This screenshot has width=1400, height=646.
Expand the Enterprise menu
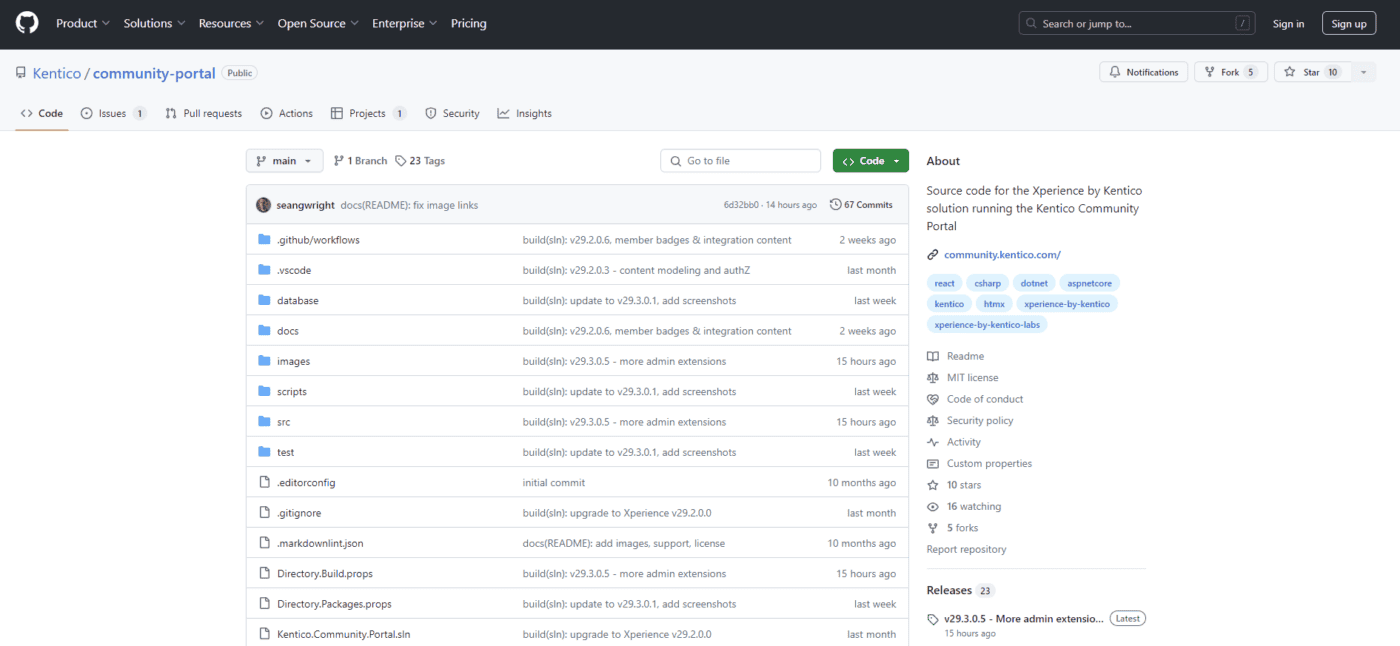pos(405,23)
